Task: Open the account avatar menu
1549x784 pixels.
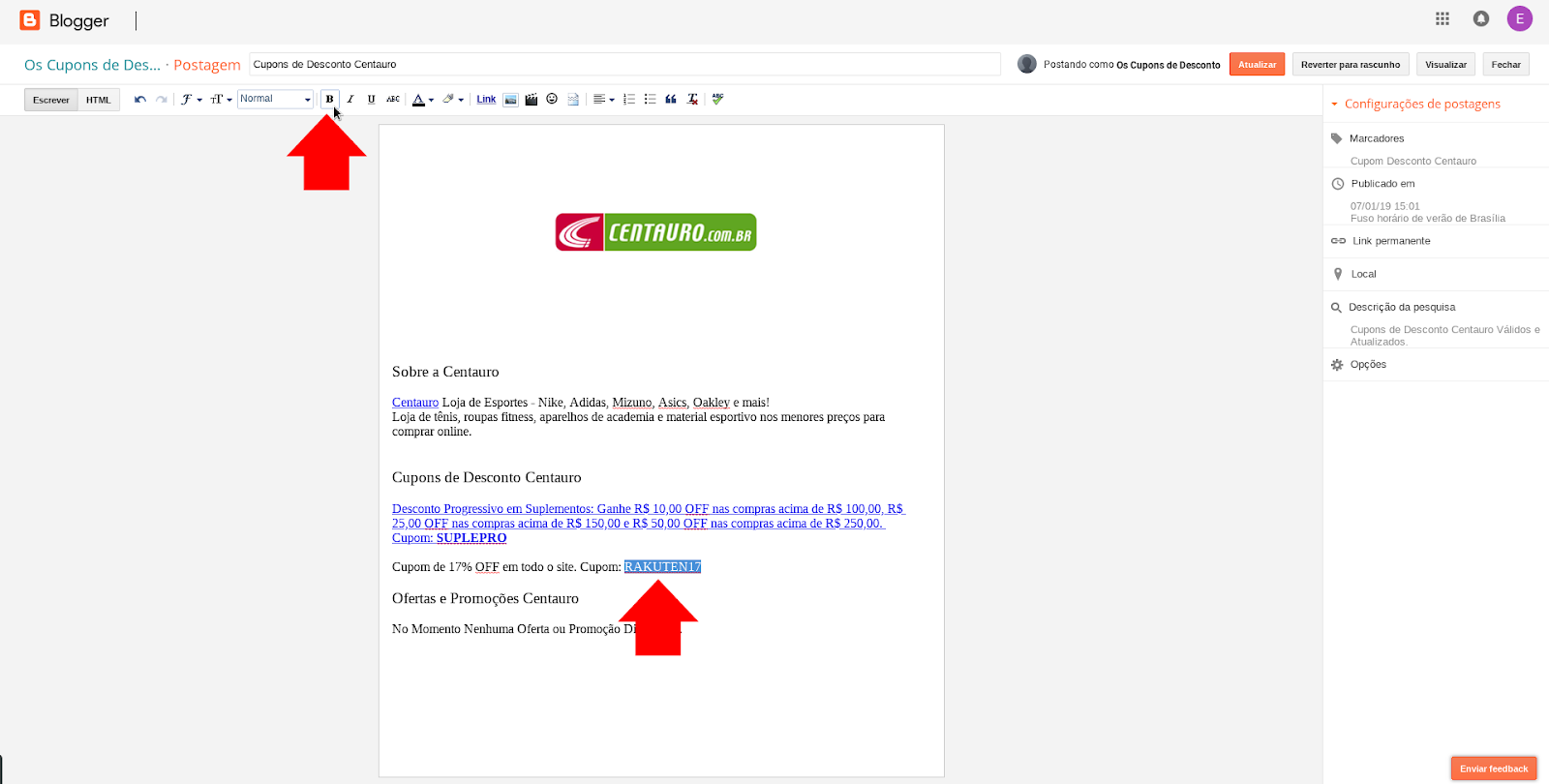Action: pyautogui.click(x=1520, y=18)
